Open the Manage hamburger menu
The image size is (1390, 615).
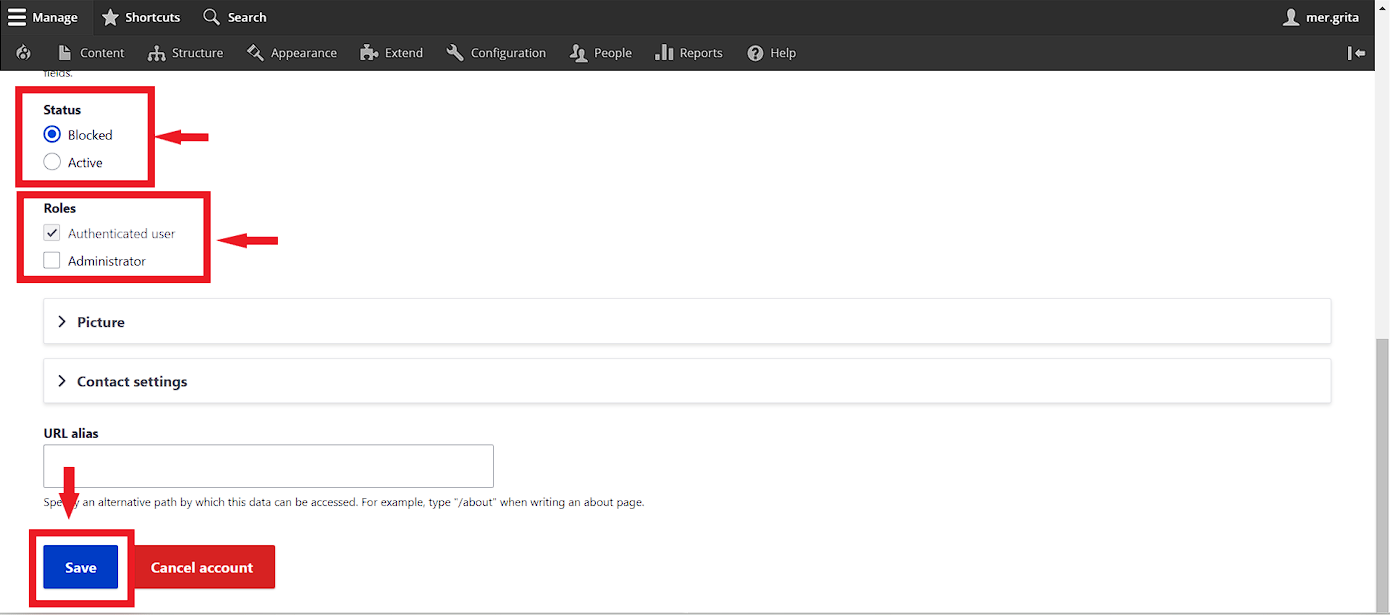click(43, 17)
